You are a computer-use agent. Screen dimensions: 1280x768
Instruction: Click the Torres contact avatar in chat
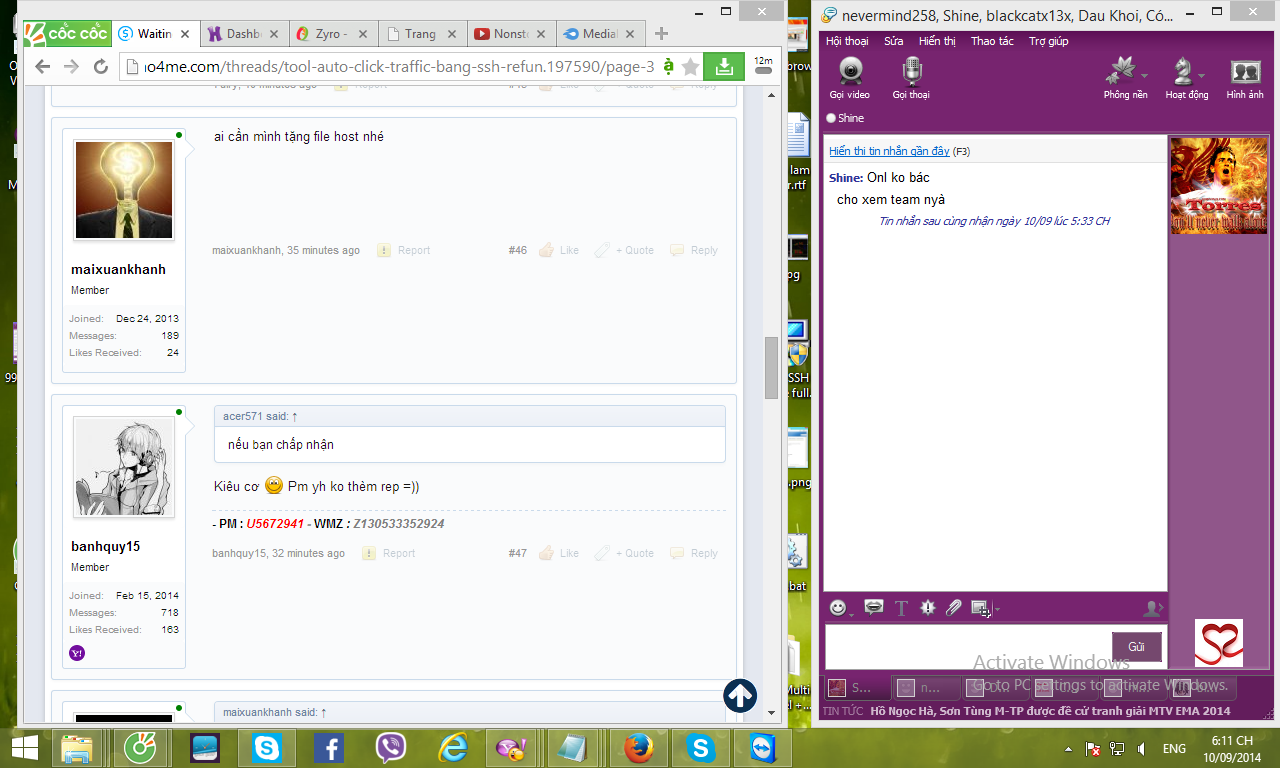point(1219,185)
